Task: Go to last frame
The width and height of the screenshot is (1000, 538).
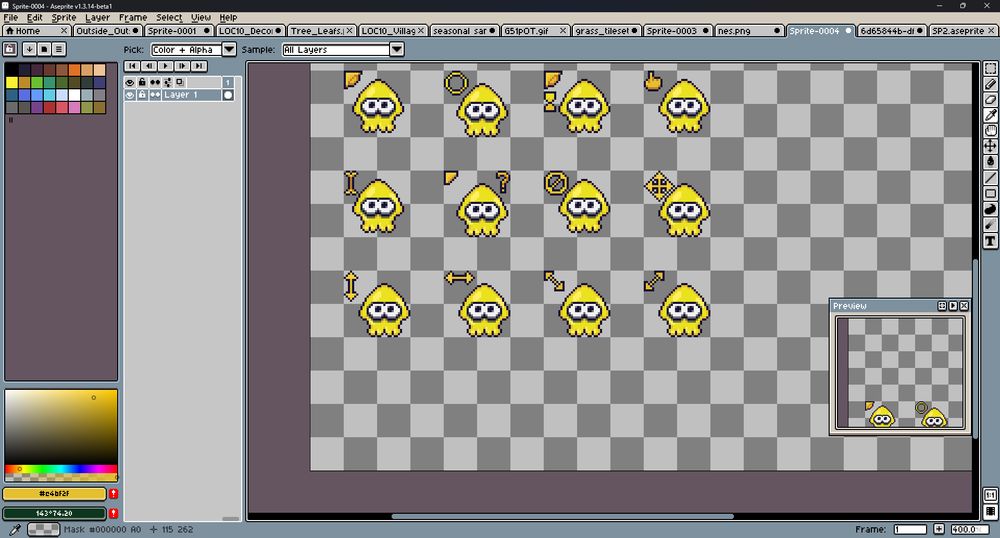Action: (198, 66)
